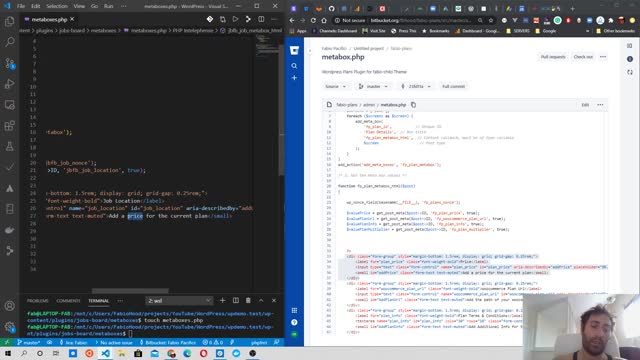Open the Opera browser in taskbar
Image resolution: width=640 pixels, height=360 pixels.
(203, 353)
